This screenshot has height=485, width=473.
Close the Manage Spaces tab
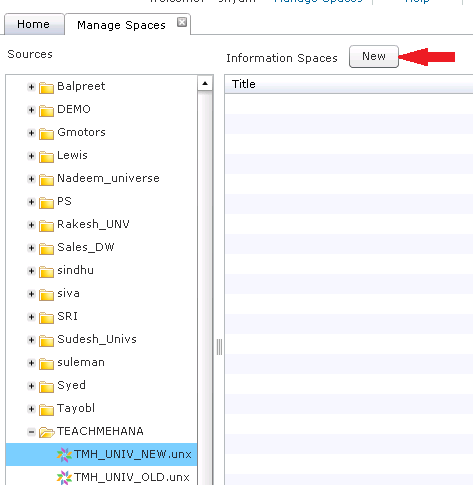pos(182,22)
